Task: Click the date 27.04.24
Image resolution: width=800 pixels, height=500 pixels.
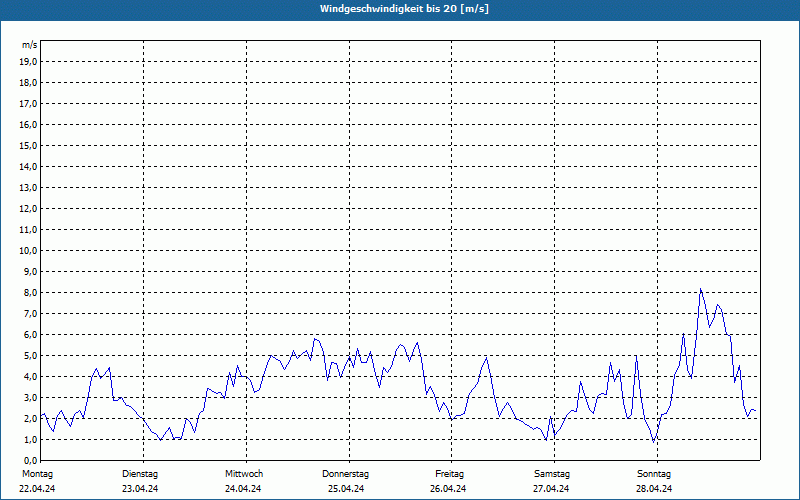Action: pyautogui.click(x=551, y=489)
